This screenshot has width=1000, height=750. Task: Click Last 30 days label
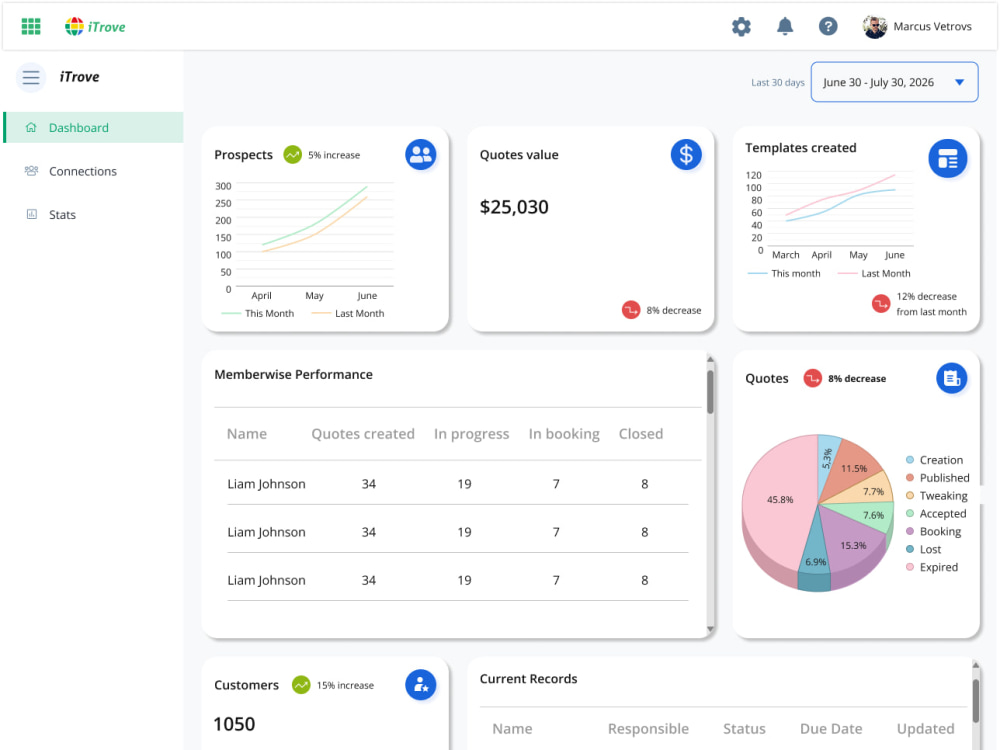tap(777, 82)
